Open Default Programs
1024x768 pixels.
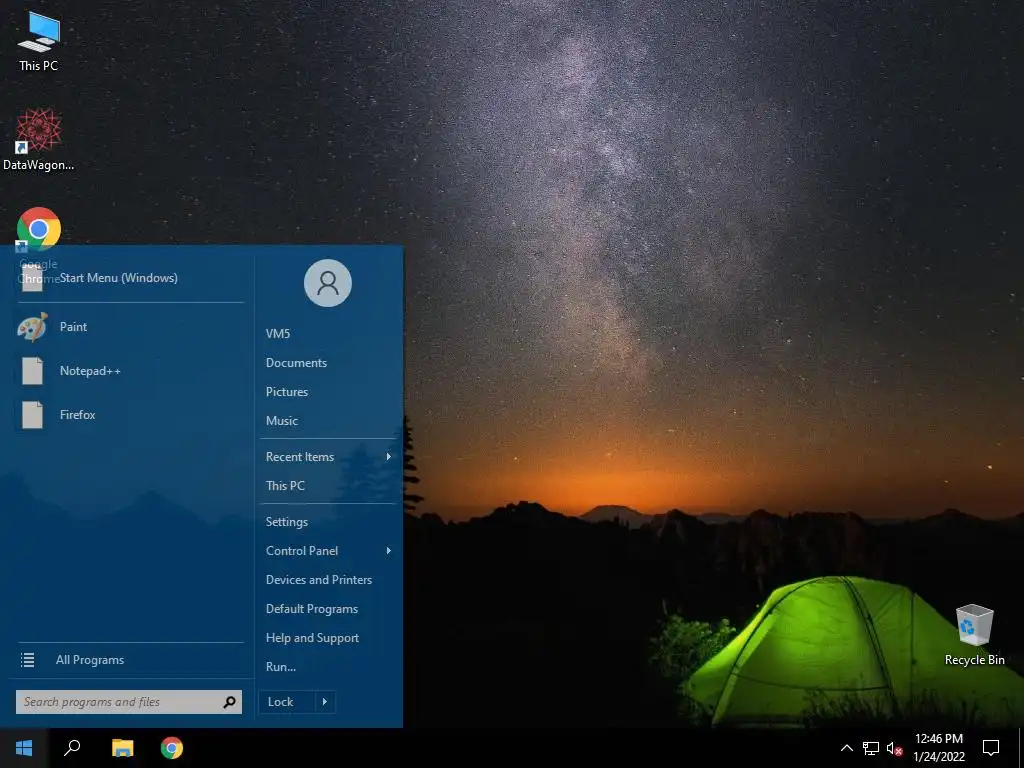tap(312, 609)
